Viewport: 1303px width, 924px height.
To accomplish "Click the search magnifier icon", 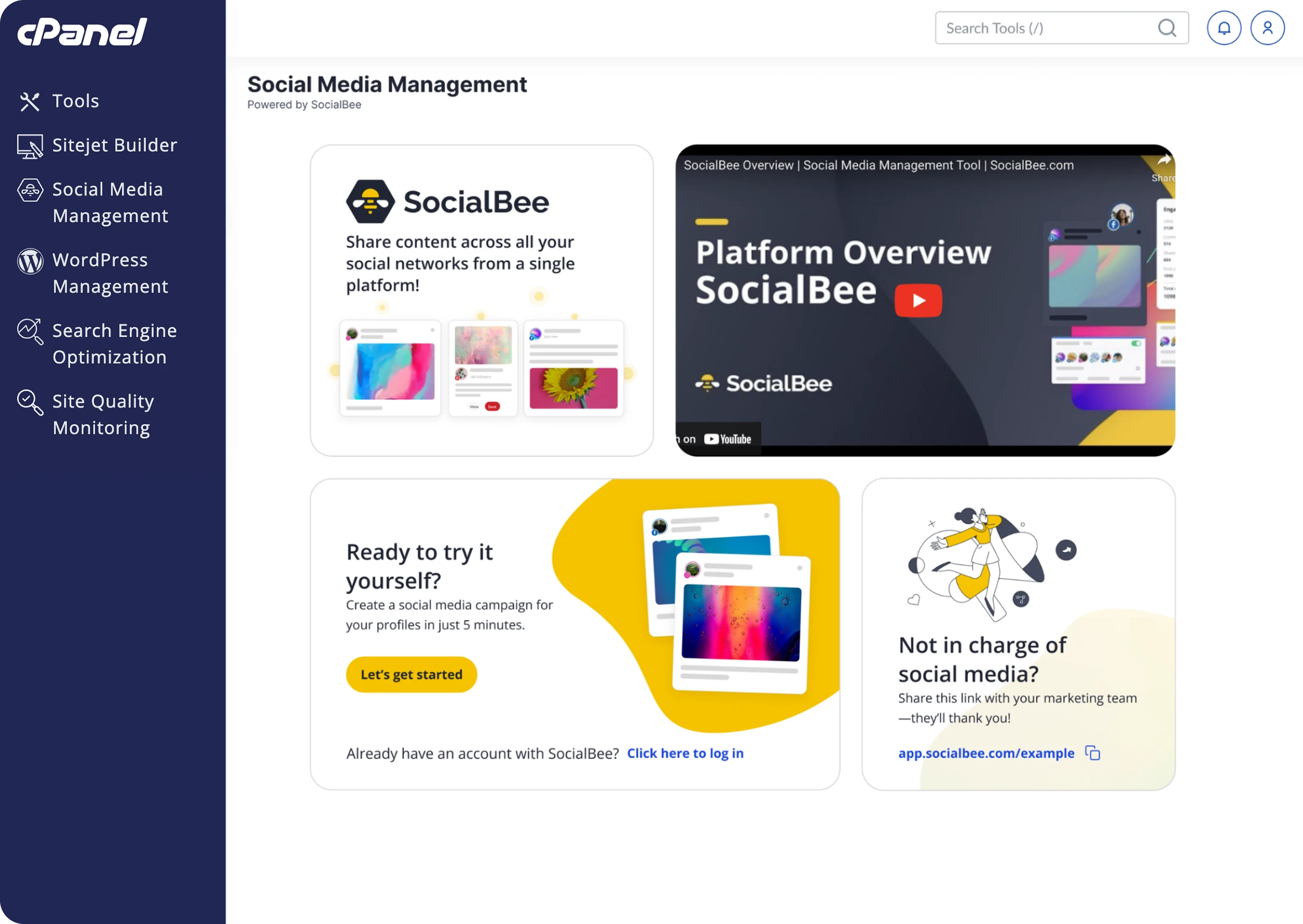I will coord(1167,28).
